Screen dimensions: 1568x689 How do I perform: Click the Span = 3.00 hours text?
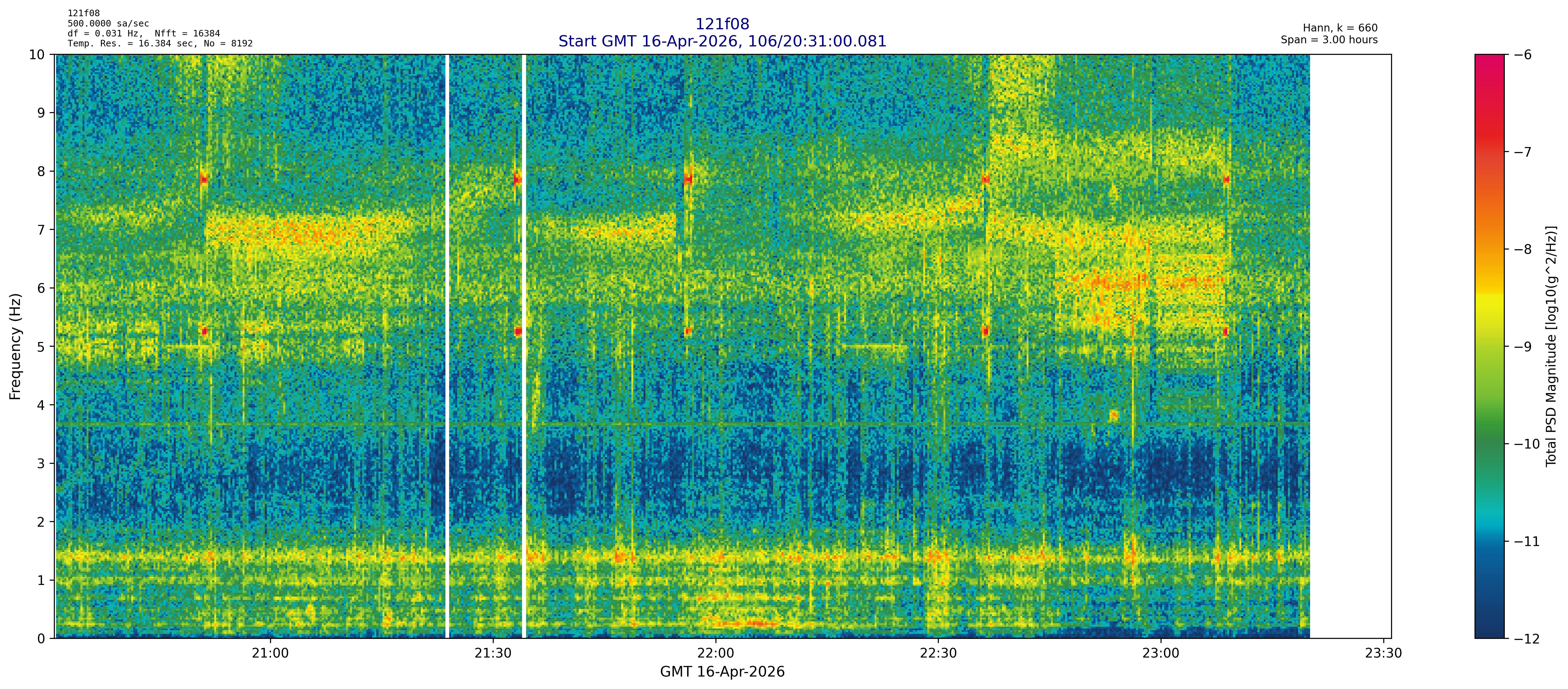(1329, 40)
